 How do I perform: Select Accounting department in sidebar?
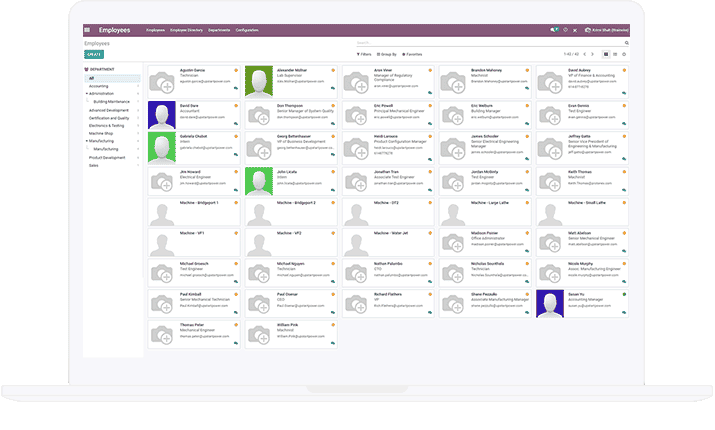[x=99, y=86]
